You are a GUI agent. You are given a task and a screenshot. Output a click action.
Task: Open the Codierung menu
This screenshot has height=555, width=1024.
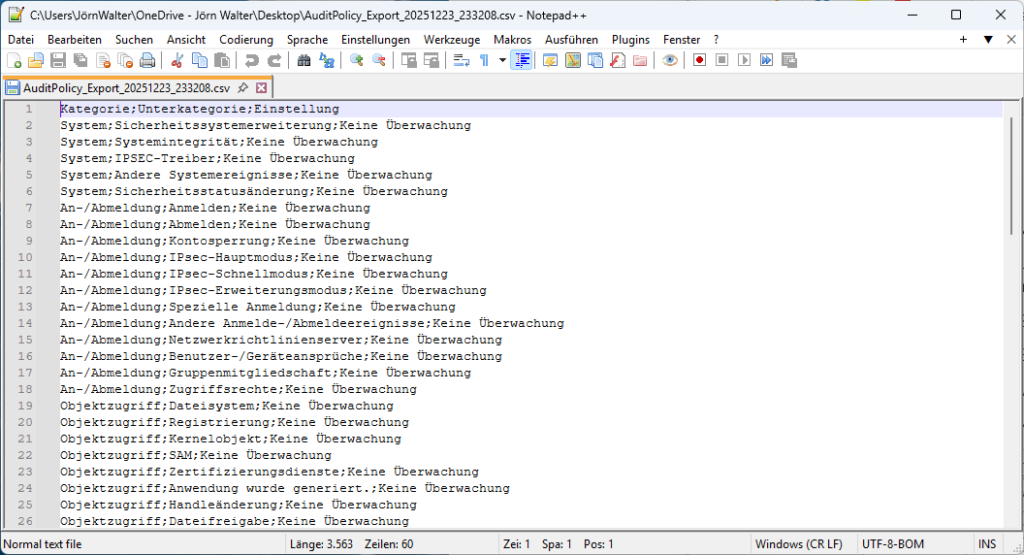(246, 39)
